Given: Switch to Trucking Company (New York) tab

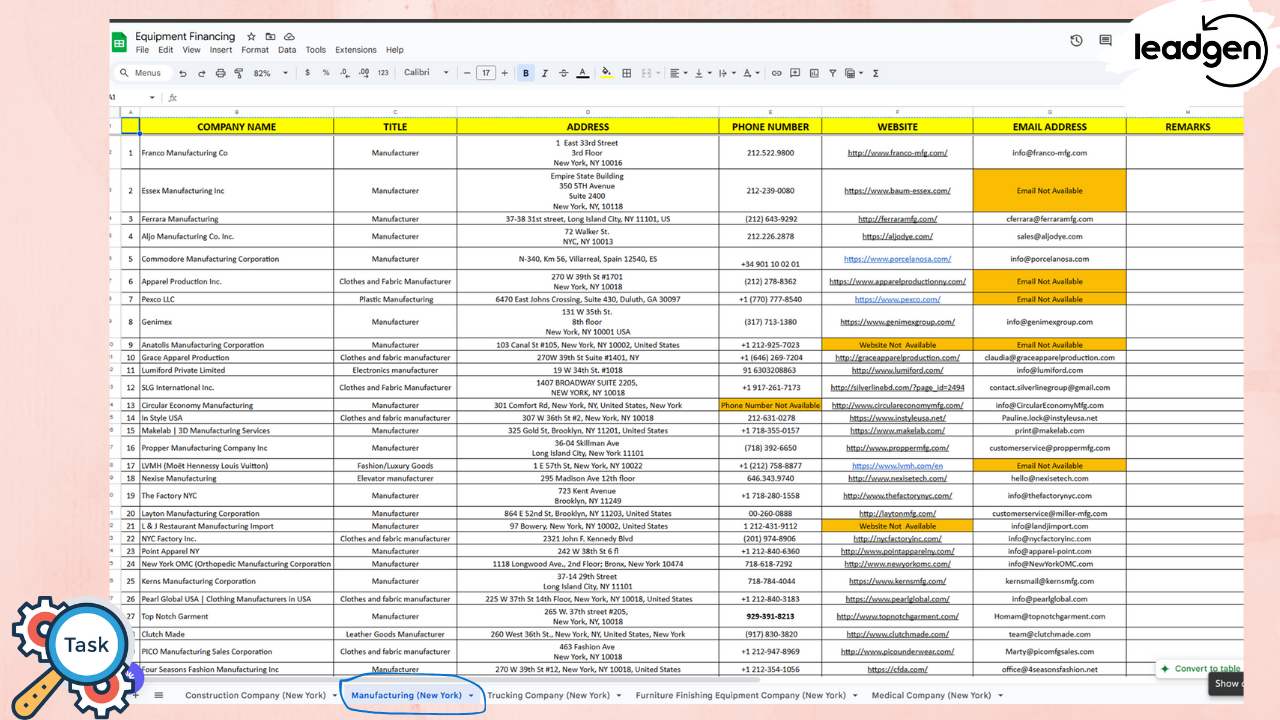Looking at the screenshot, I should (548, 695).
